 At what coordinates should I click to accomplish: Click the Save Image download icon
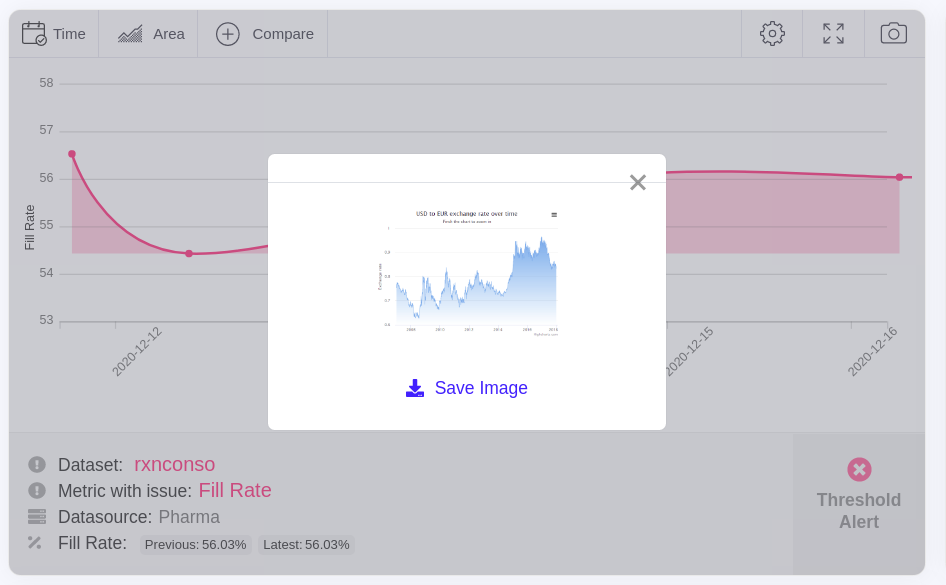pos(415,388)
